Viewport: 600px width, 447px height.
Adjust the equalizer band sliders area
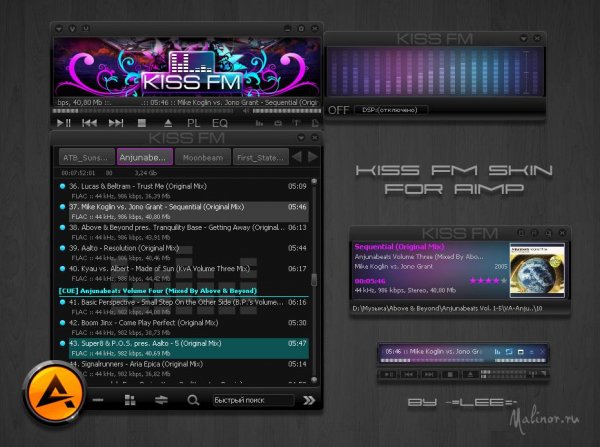(x=435, y=72)
